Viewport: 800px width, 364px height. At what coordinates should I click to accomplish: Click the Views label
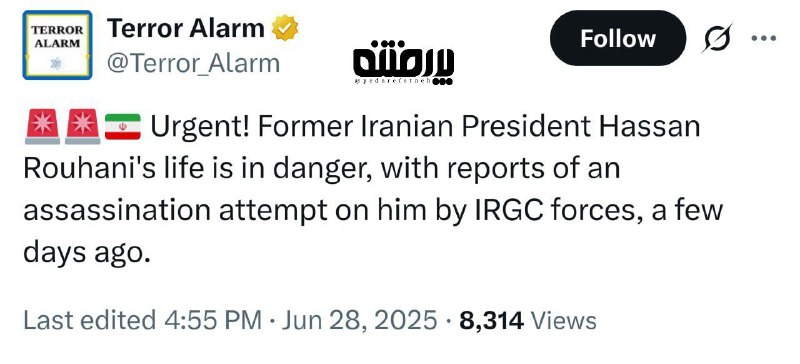click(564, 321)
